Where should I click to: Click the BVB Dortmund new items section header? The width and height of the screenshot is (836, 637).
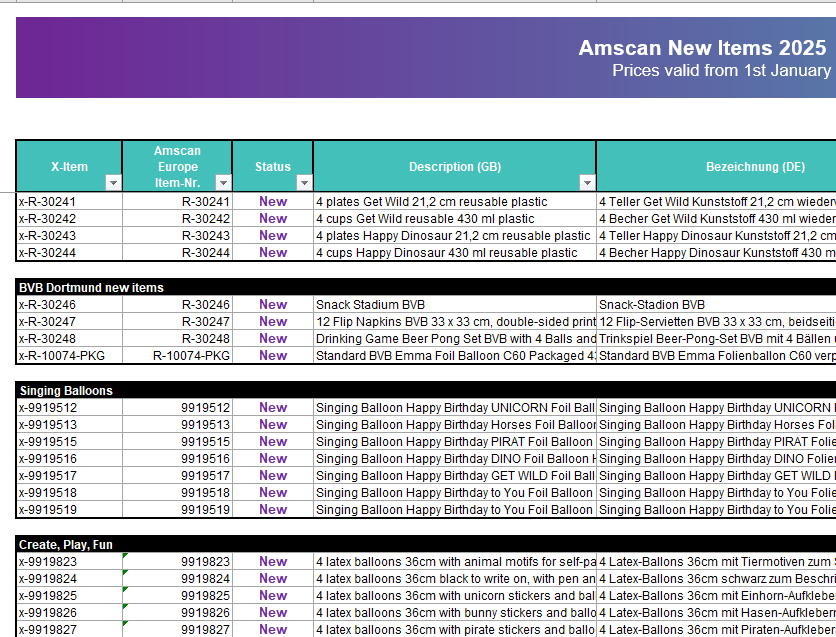click(x=426, y=287)
